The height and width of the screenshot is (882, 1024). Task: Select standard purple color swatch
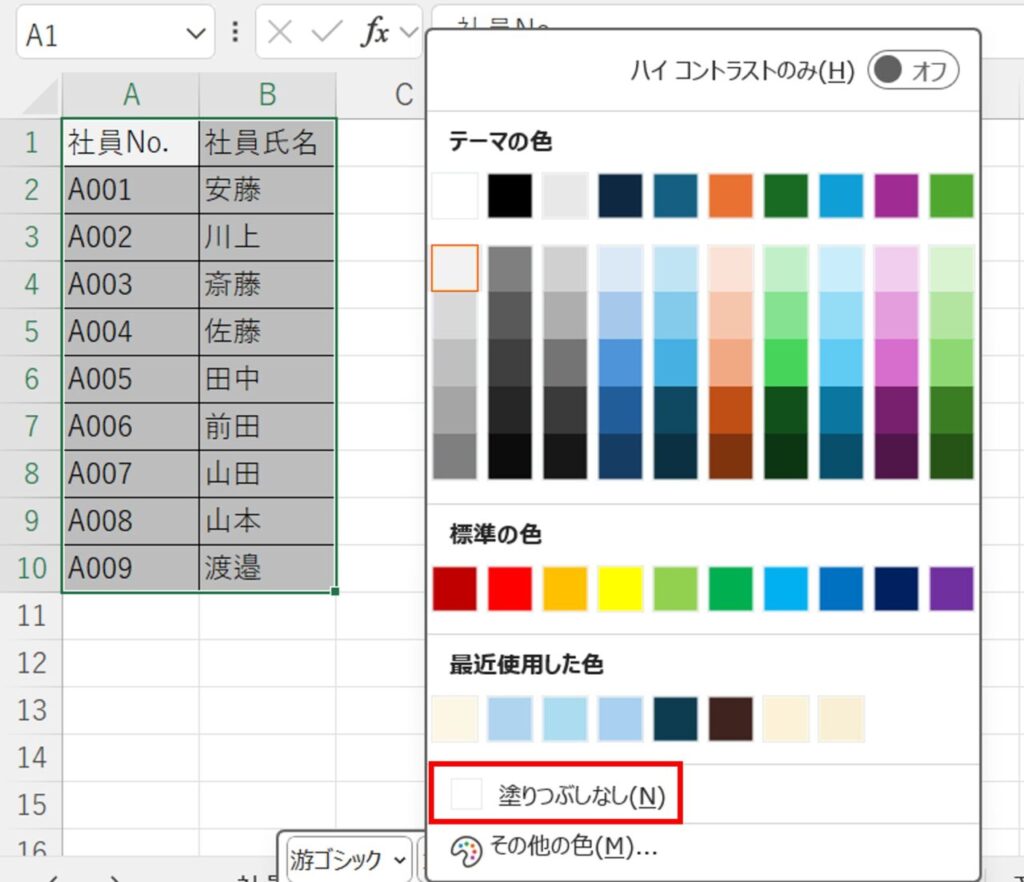point(952,589)
